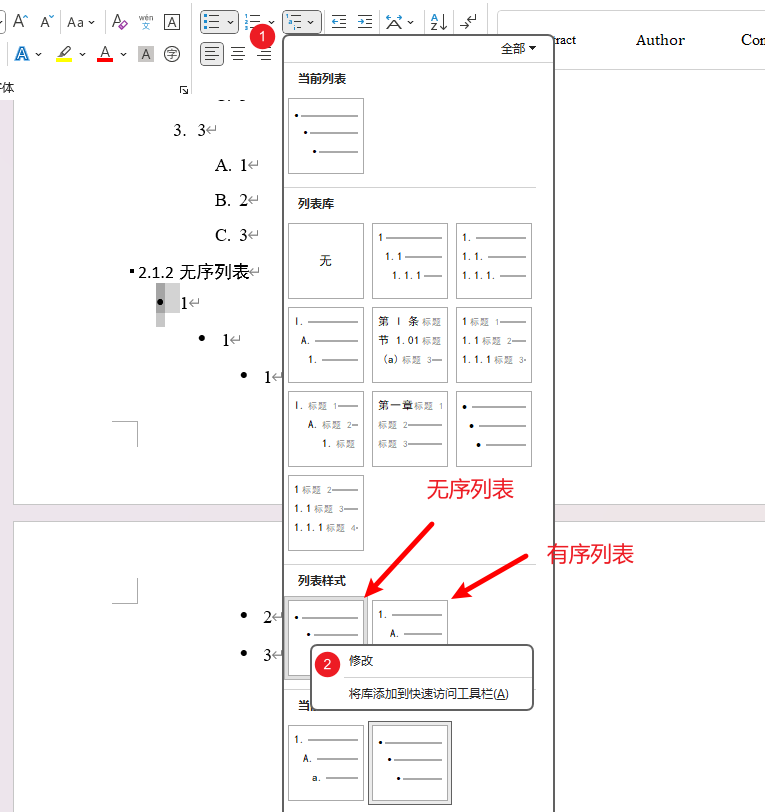Choose the I., A., 1. list thumbnail
Viewport: 765px width, 812px height.
pyautogui.click(x=326, y=345)
